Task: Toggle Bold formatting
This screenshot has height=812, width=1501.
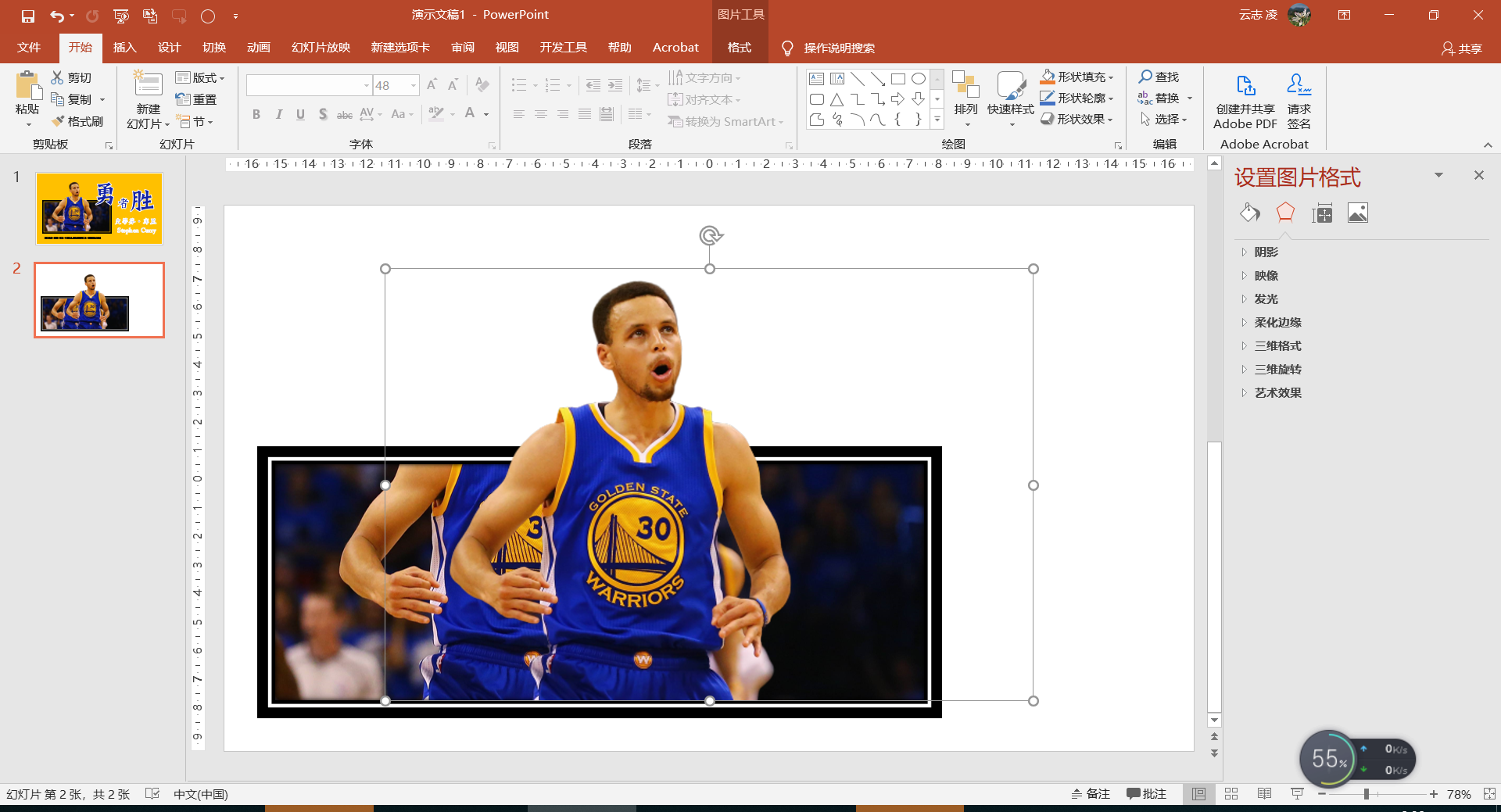Action: point(256,114)
